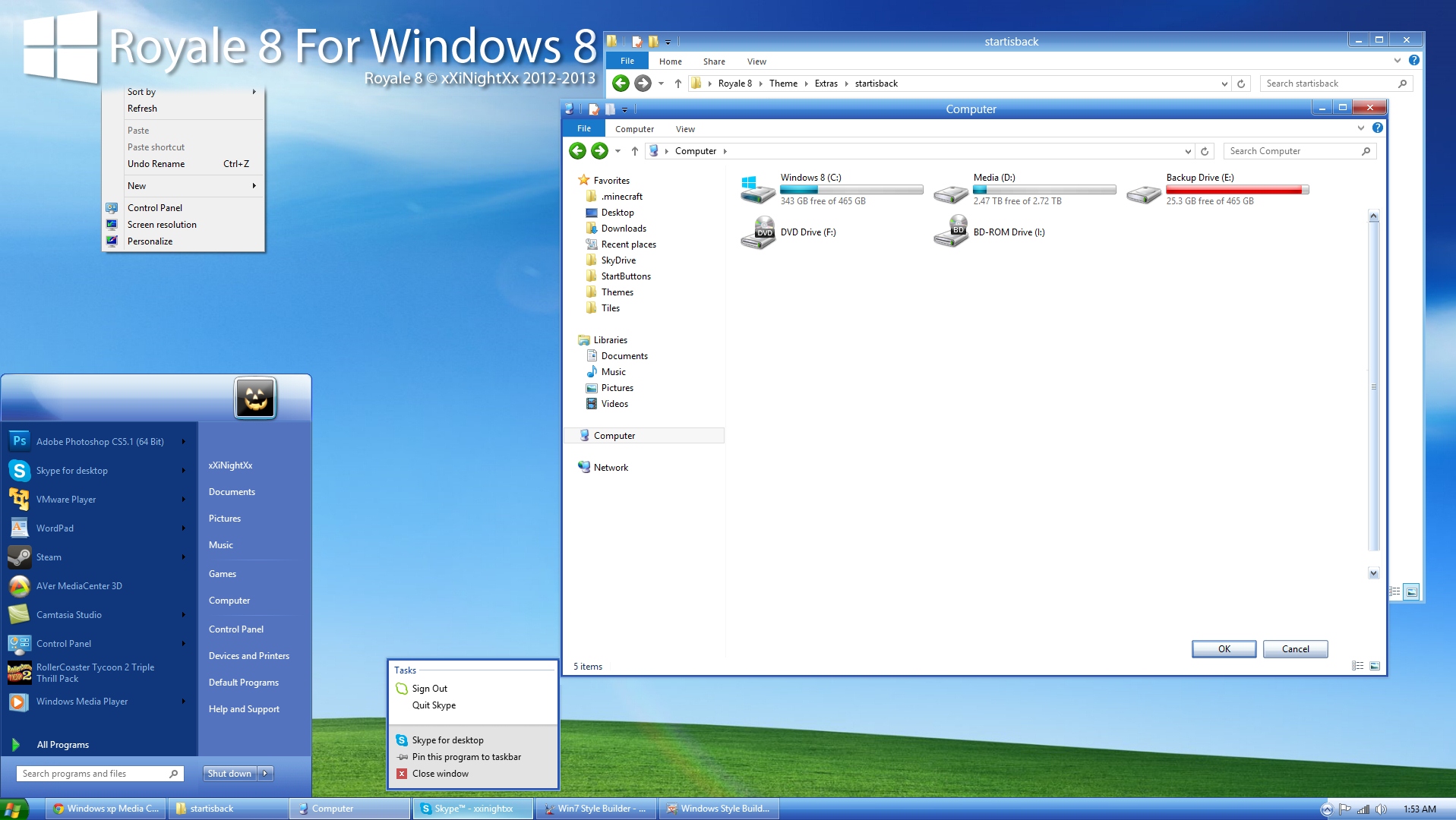The width and height of the screenshot is (1456, 820).
Task: Choose Personalize from context menu
Action: [x=183, y=241]
